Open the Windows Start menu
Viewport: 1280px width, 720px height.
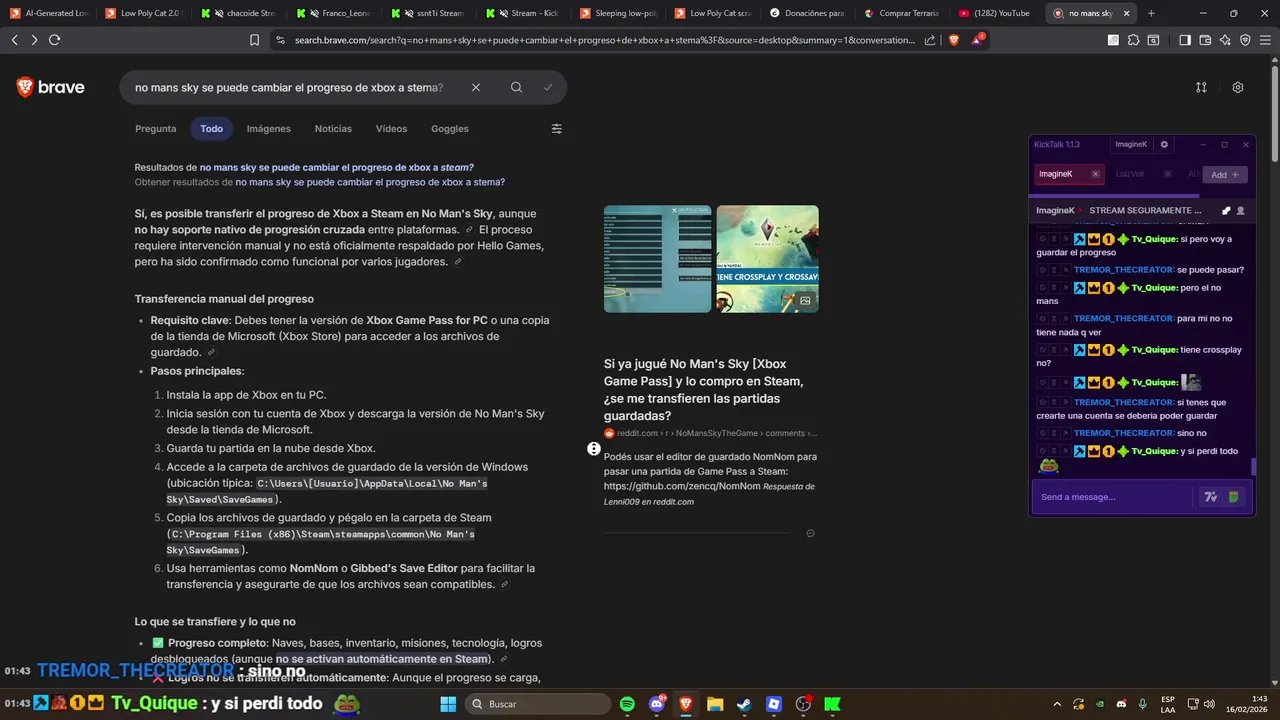[x=448, y=704]
